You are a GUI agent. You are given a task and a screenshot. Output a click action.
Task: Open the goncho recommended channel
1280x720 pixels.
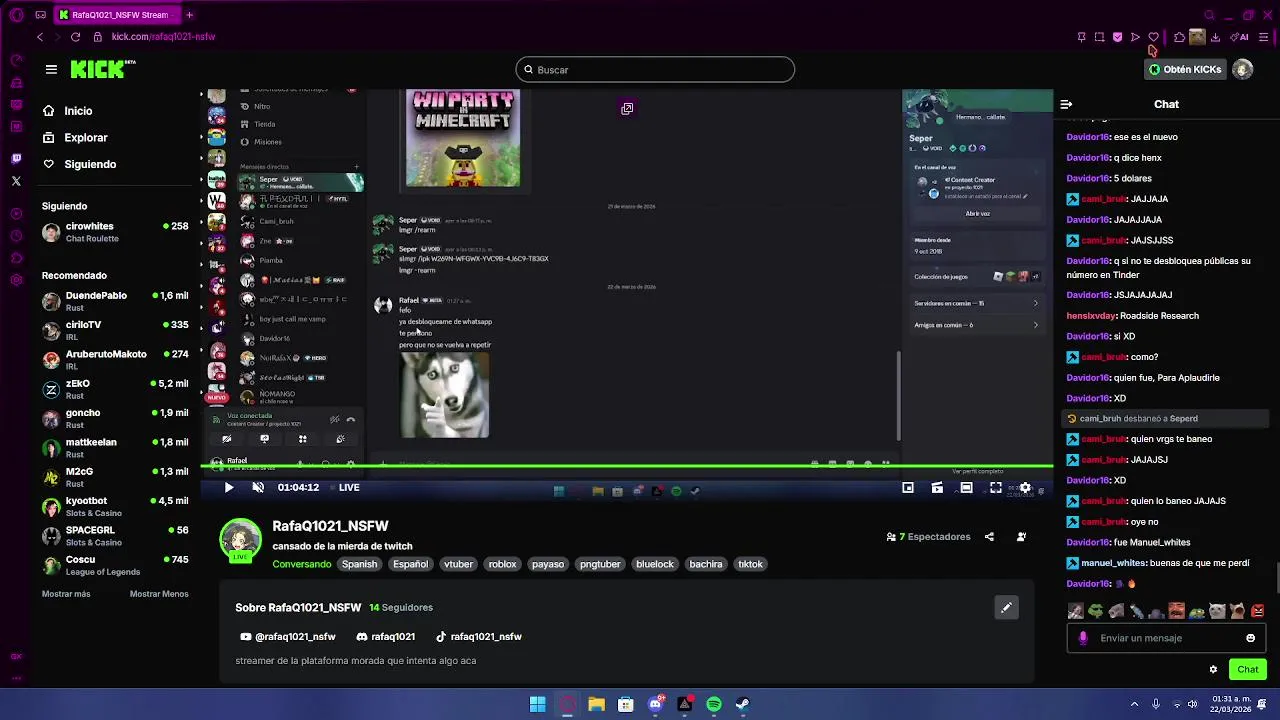[x=115, y=418]
